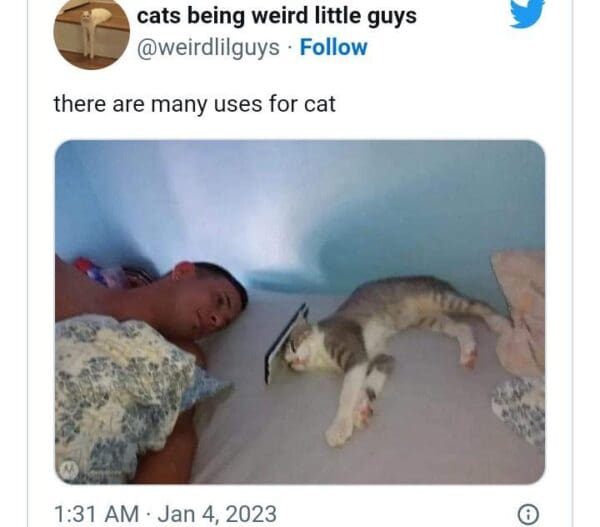Open the tweet info circle icon
Image resolution: width=600 pixels, height=527 pixels.
pos(528,514)
